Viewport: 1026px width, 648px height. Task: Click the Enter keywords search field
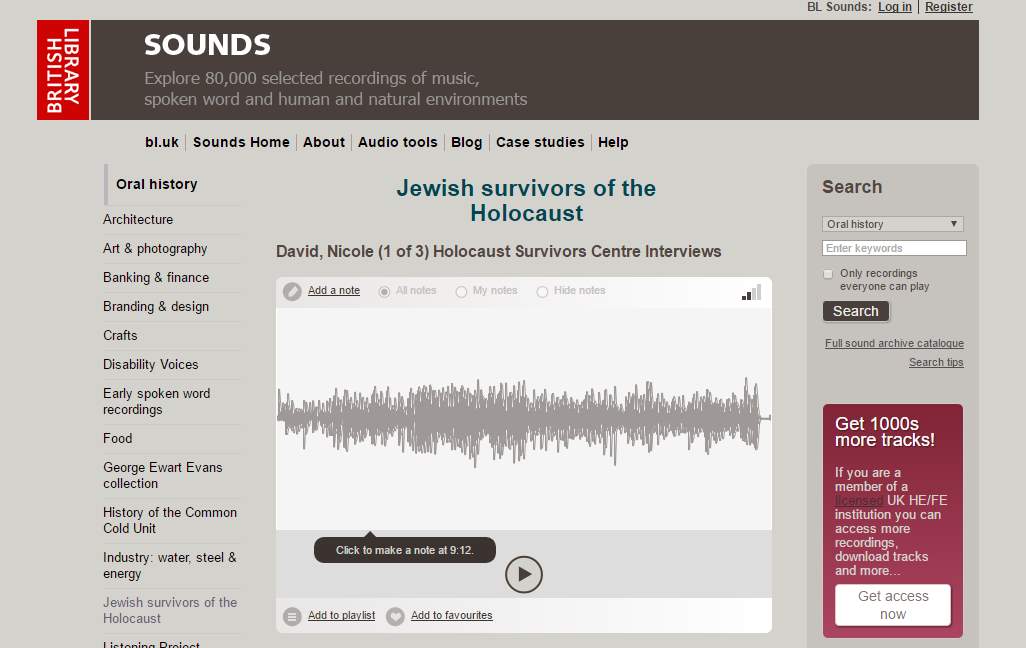(x=894, y=248)
